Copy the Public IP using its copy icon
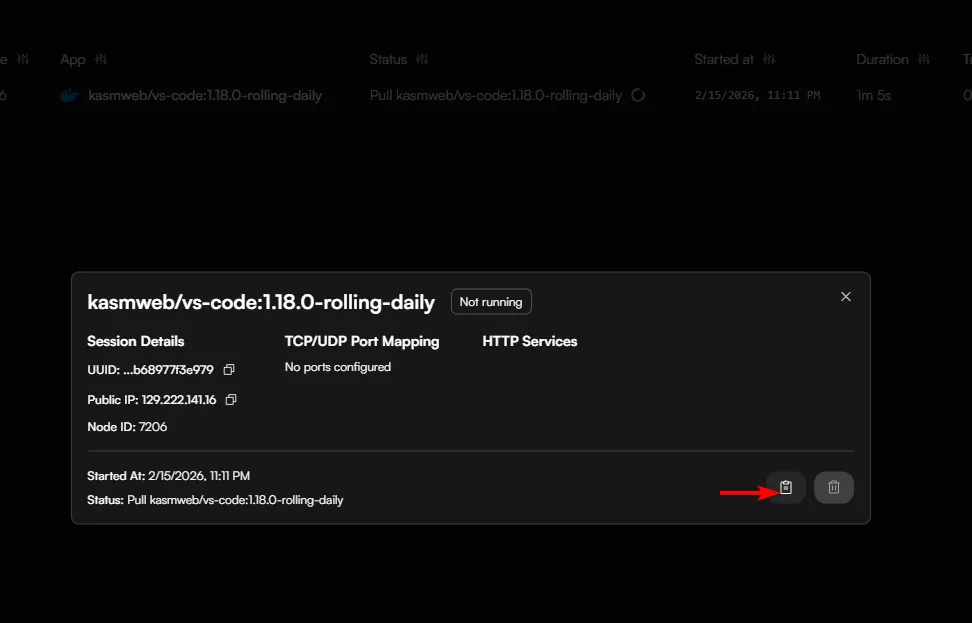Image resolution: width=972 pixels, height=623 pixels. 231,400
